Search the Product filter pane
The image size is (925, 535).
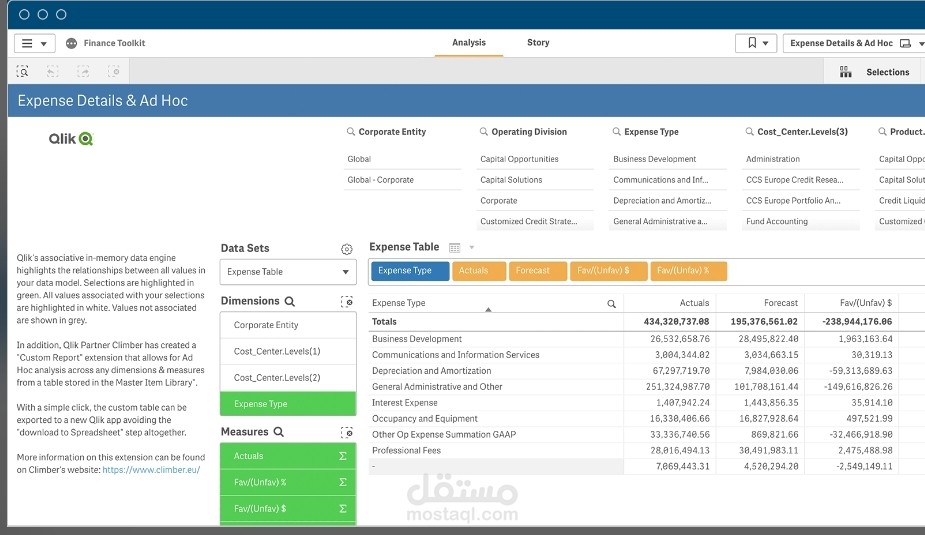click(x=883, y=132)
